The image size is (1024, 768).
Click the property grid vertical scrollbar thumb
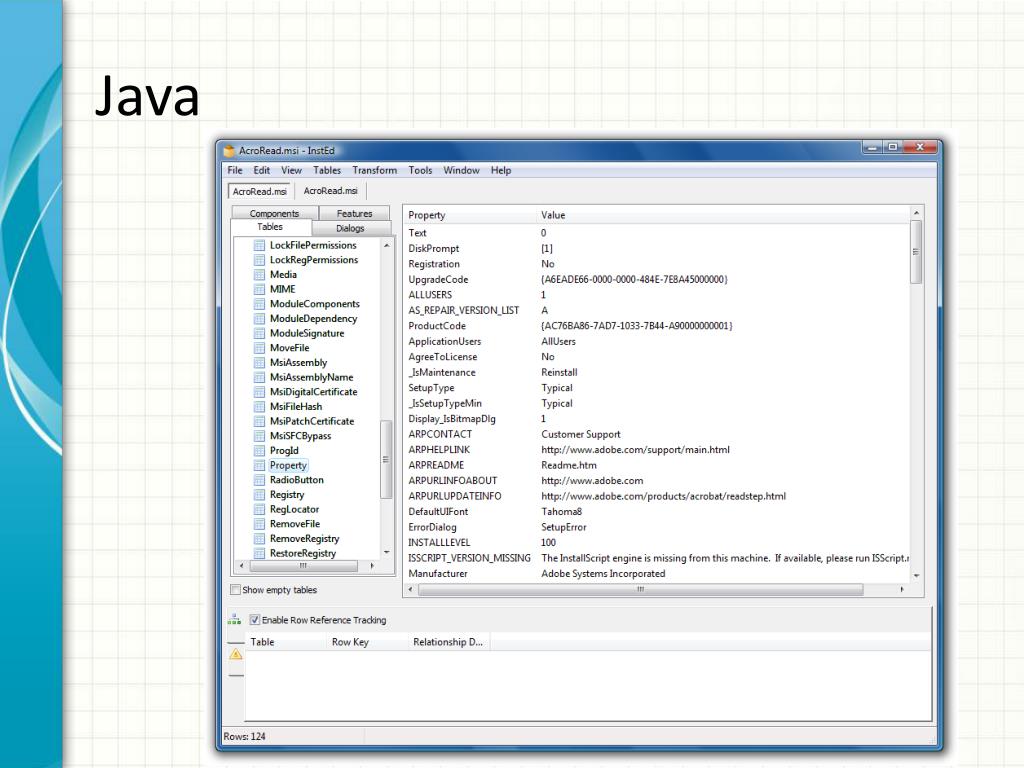click(x=916, y=252)
